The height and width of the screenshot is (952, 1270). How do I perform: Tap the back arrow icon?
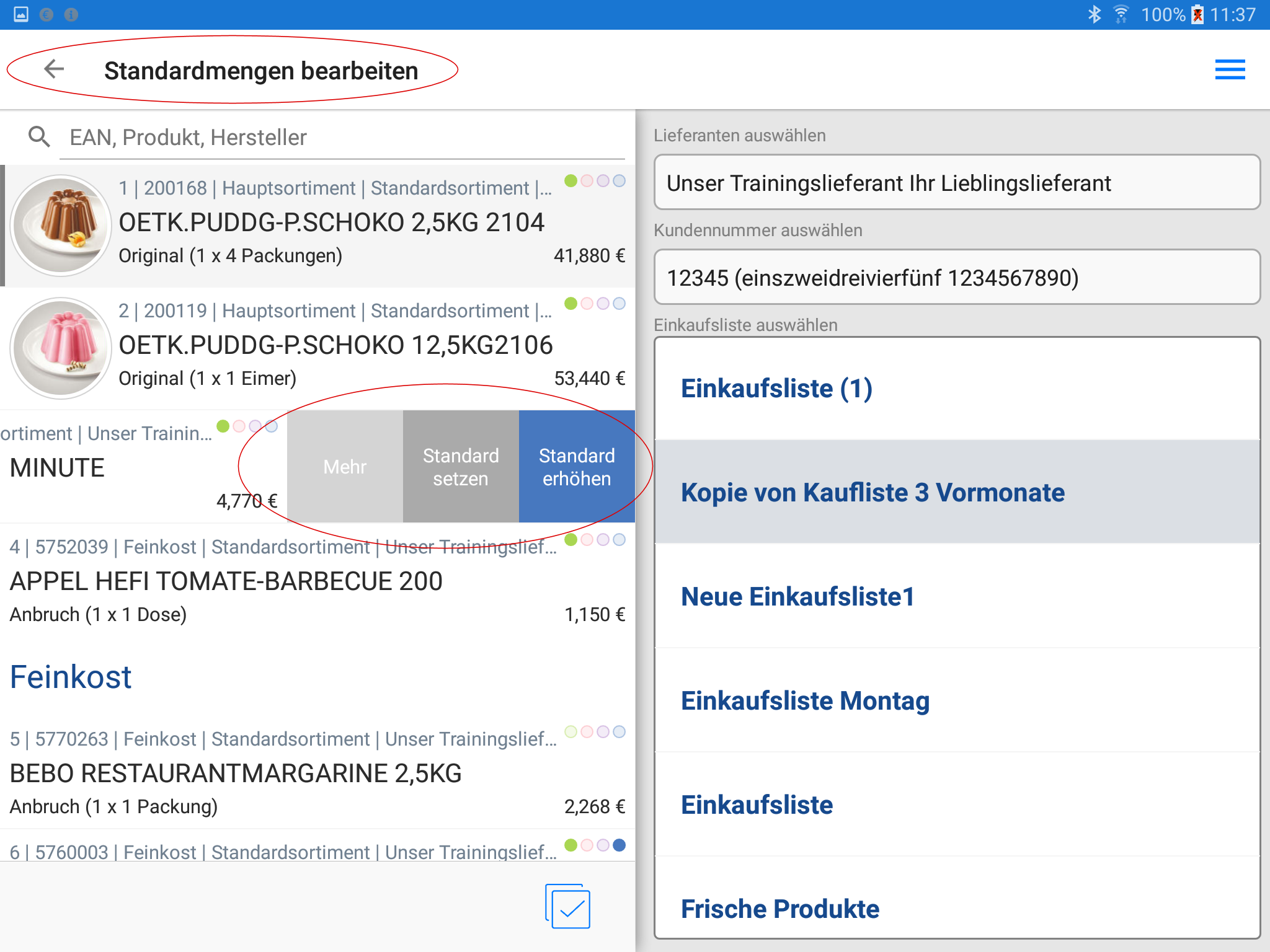coord(55,69)
